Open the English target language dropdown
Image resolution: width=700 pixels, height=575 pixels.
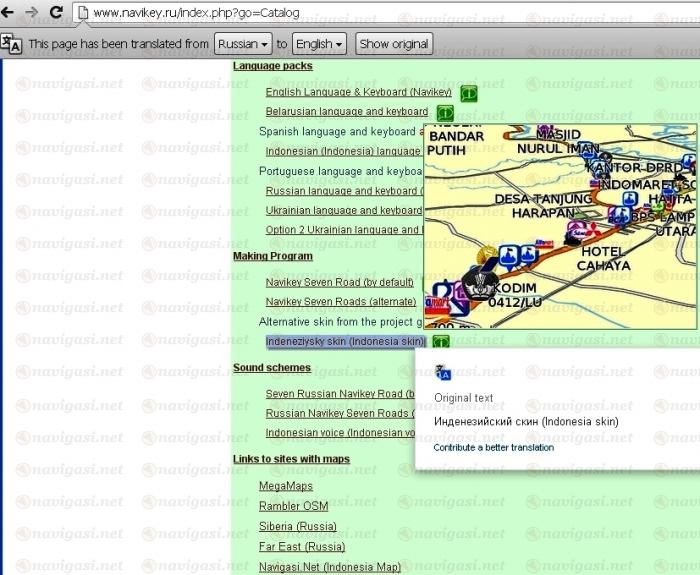pos(319,44)
